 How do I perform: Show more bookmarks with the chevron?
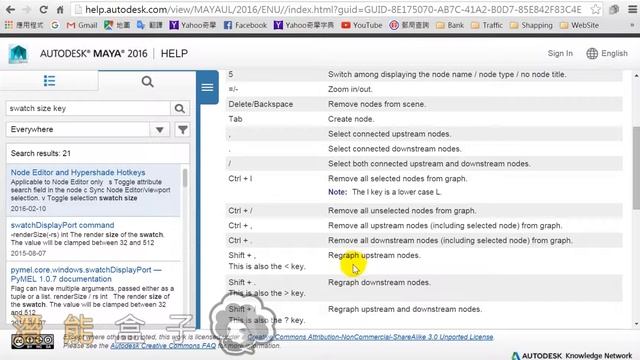click(x=632, y=25)
